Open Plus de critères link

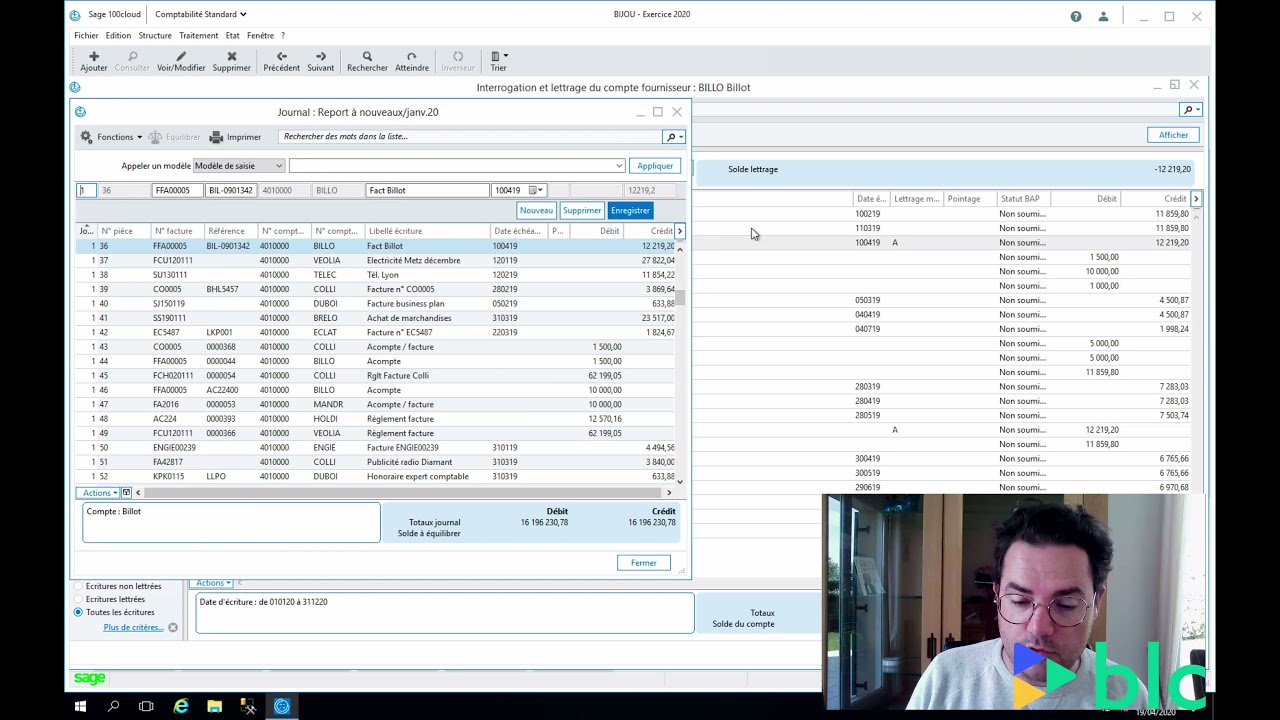[133, 628]
